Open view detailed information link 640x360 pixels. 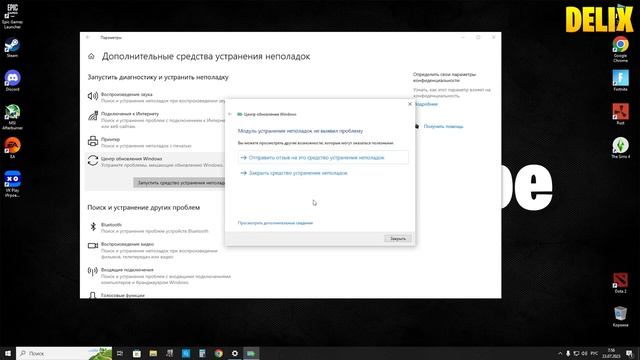(275, 223)
